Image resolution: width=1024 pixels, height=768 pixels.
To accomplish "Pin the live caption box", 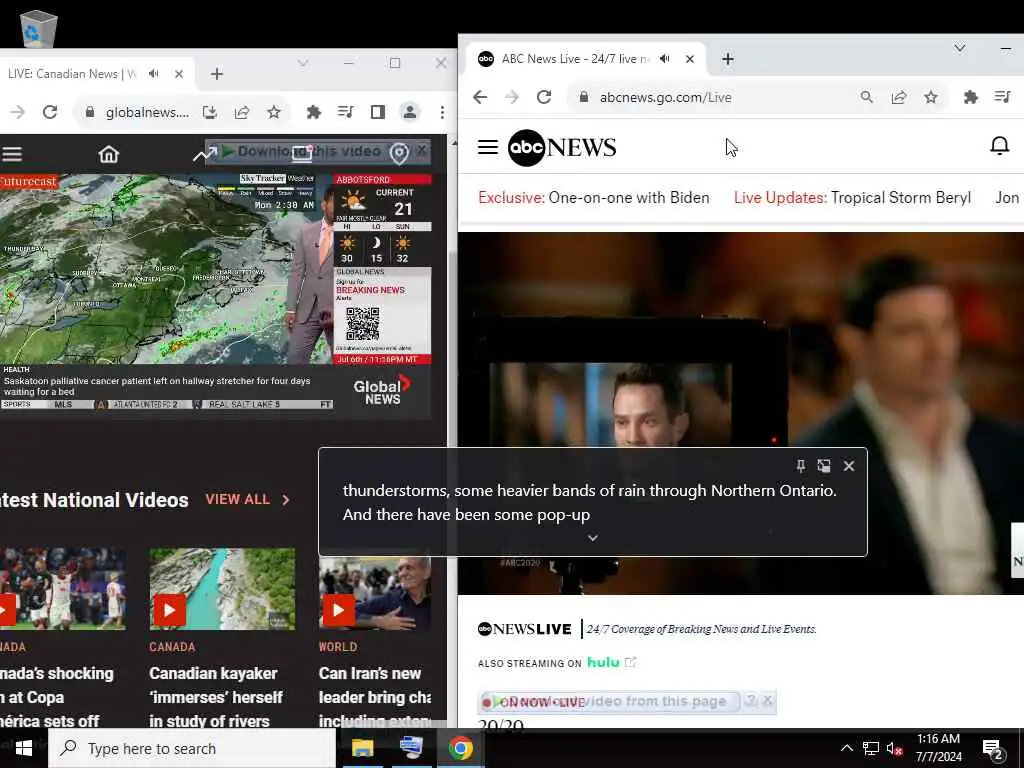I will tap(801, 466).
